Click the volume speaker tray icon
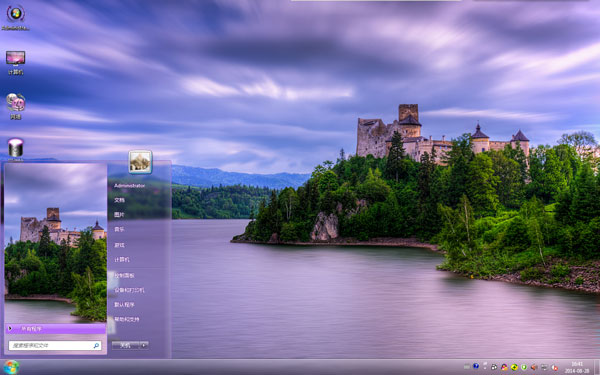 [x=534, y=367]
